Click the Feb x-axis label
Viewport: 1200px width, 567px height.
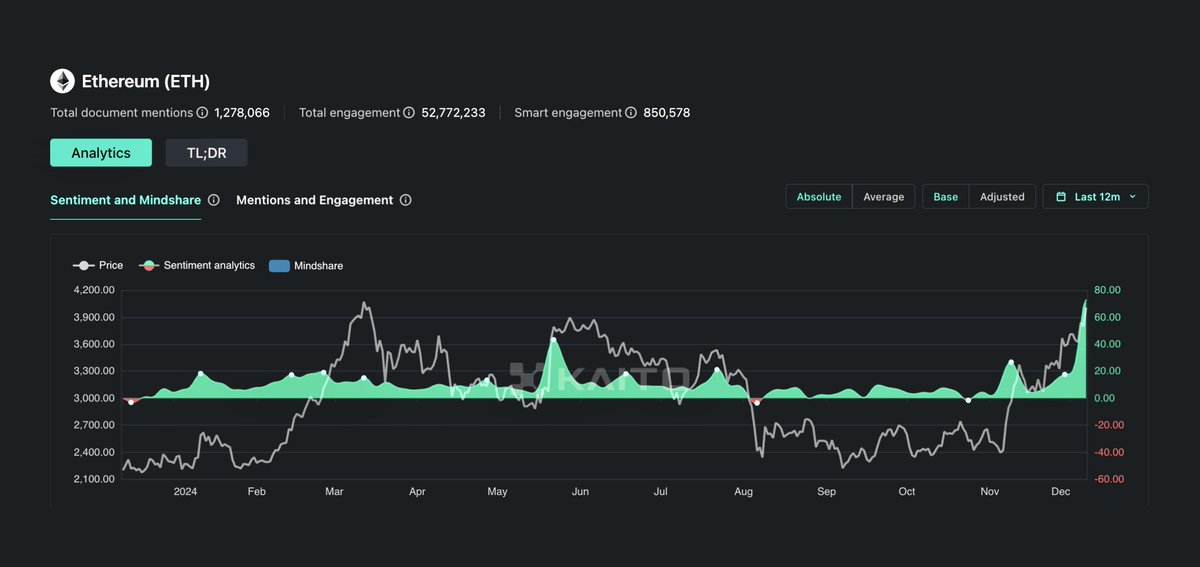pyautogui.click(x=256, y=492)
